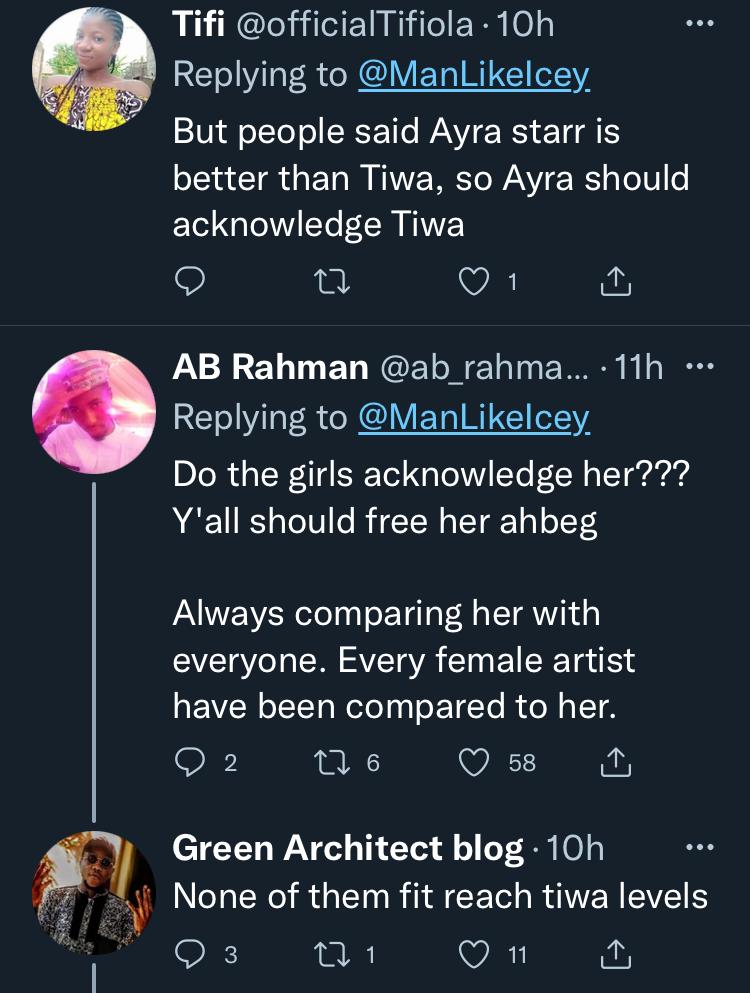Screen dimensions: 750x993
Task: Share Green Architect blog's tweet
Action: pyautogui.click(x=616, y=954)
